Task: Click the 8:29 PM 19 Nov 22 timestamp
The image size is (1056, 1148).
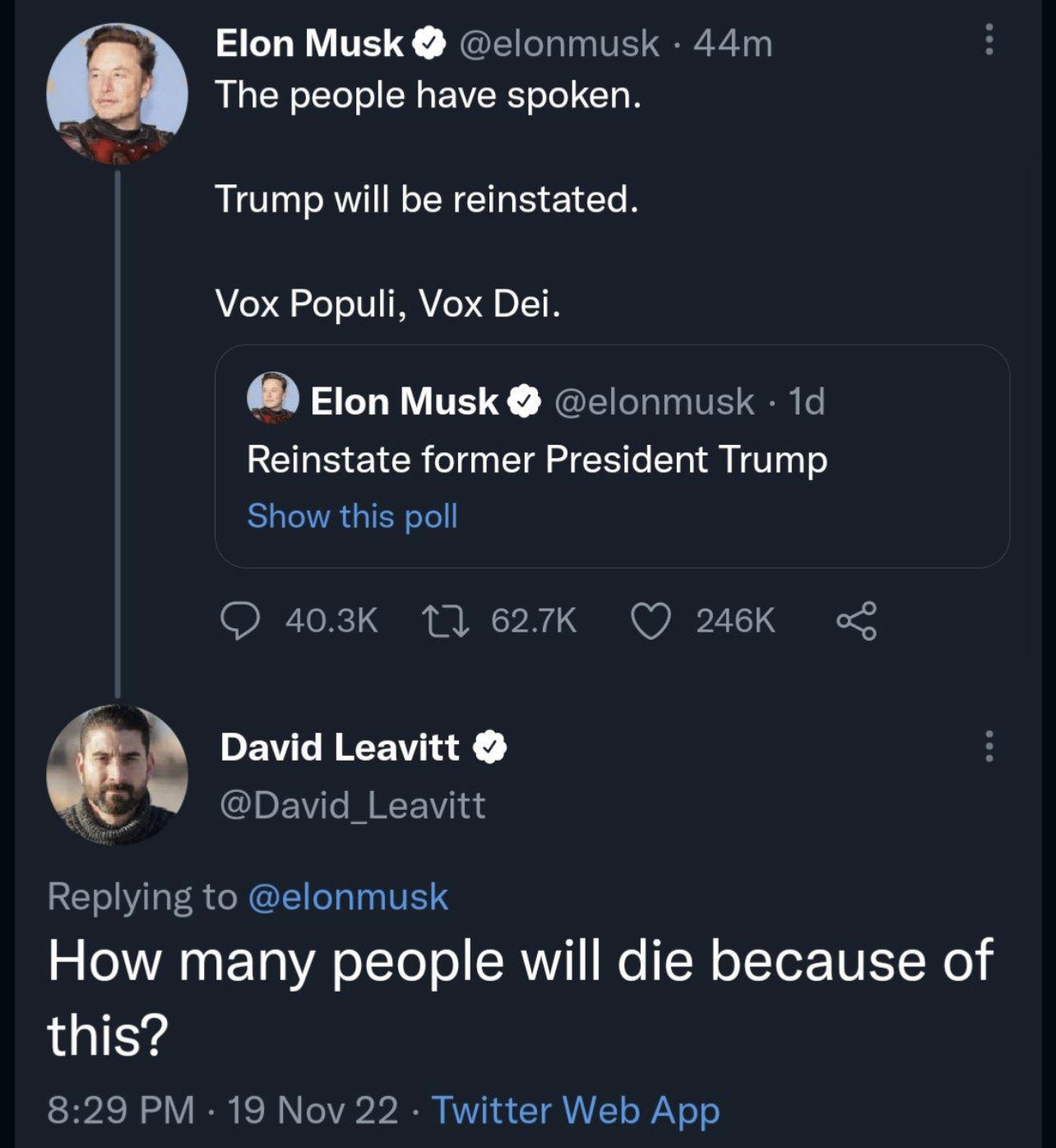Action: click(x=222, y=1110)
